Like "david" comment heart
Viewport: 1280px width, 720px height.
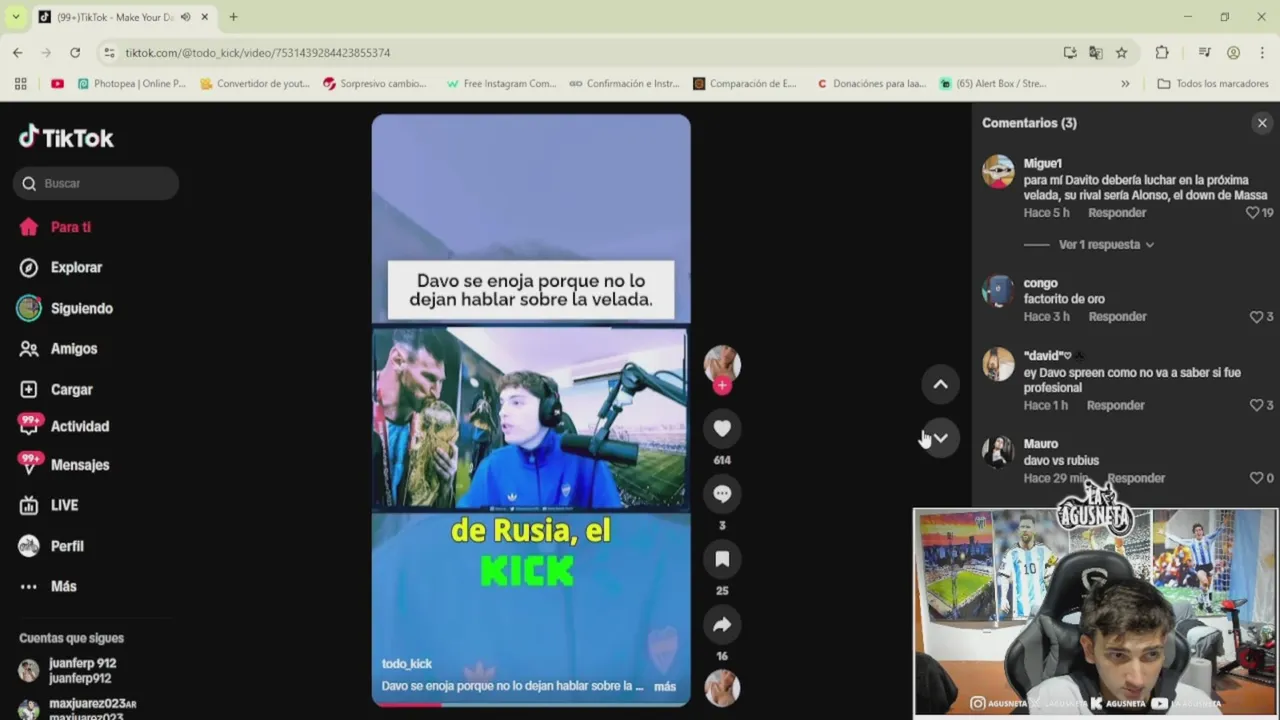point(1256,405)
